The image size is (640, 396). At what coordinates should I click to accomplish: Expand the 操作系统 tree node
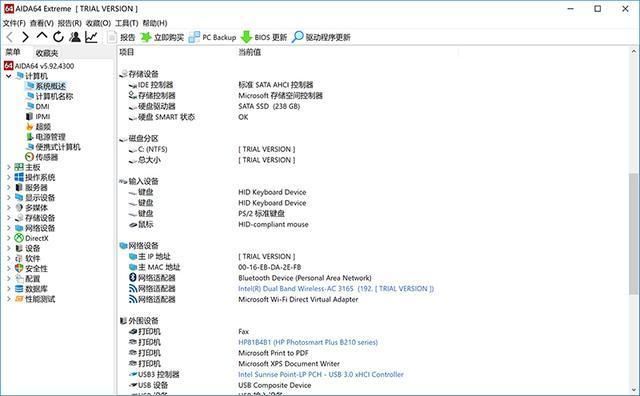point(9,177)
